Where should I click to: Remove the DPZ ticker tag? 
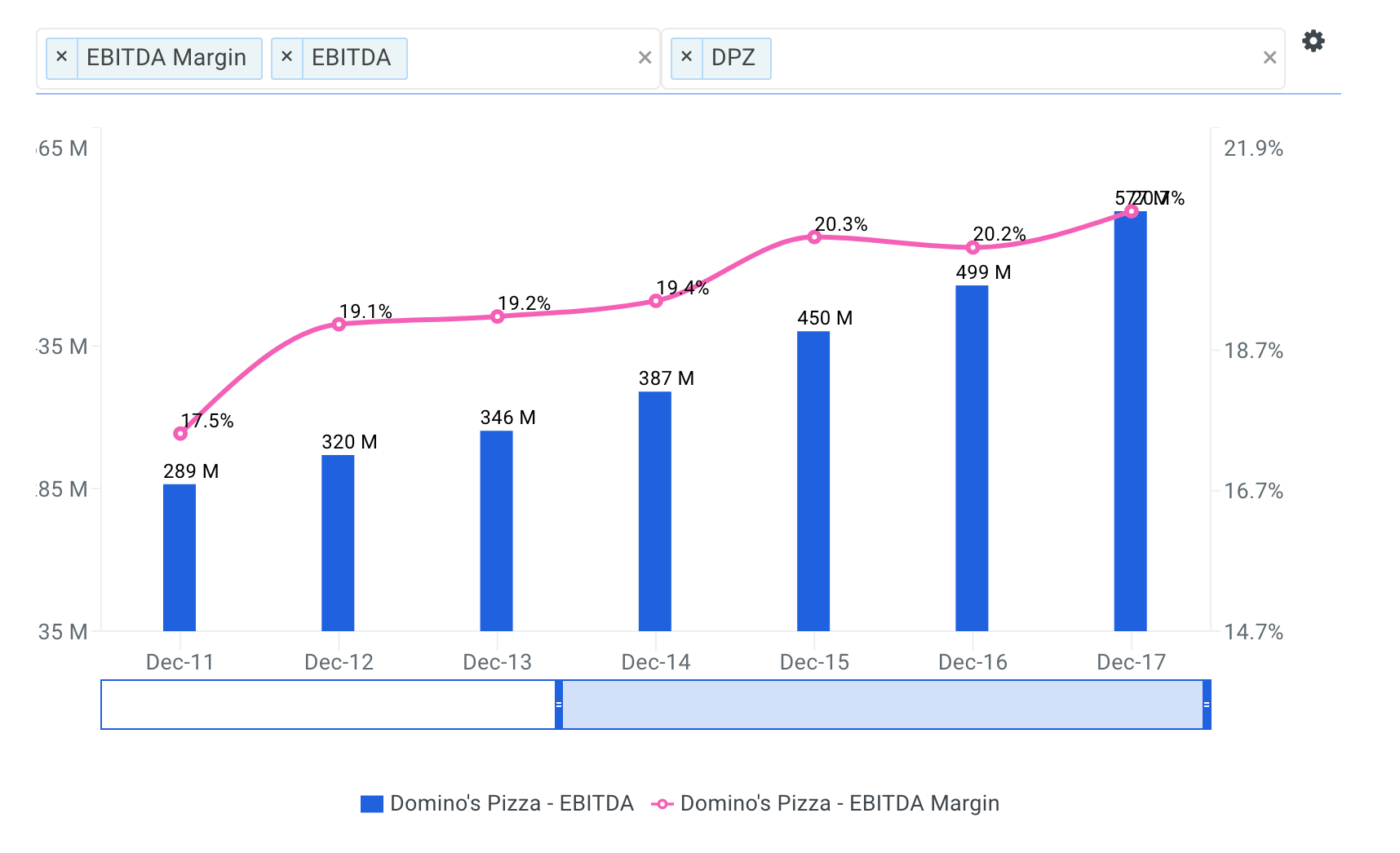point(687,58)
